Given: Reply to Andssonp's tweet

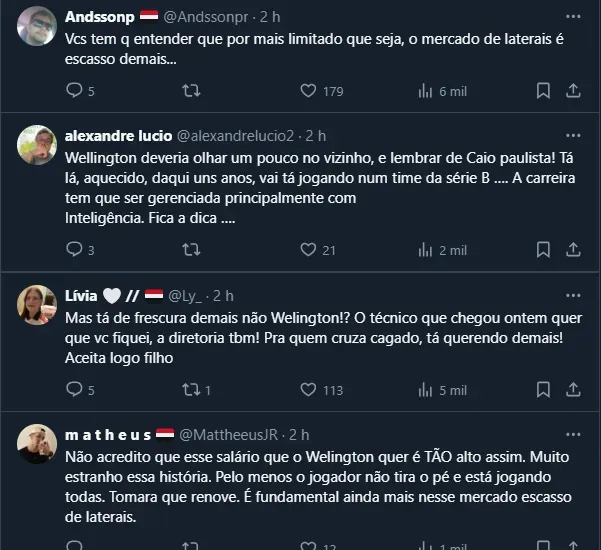Looking at the screenshot, I should pyautogui.click(x=73, y=91).
